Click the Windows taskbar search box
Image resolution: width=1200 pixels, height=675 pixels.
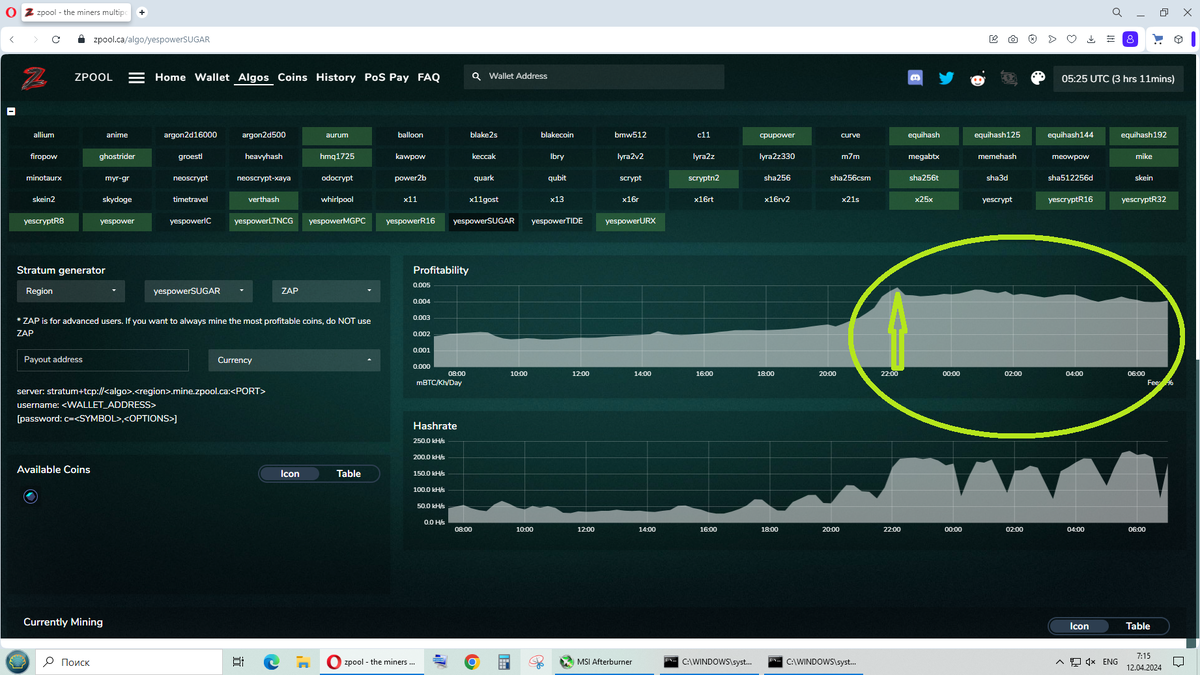129,661
